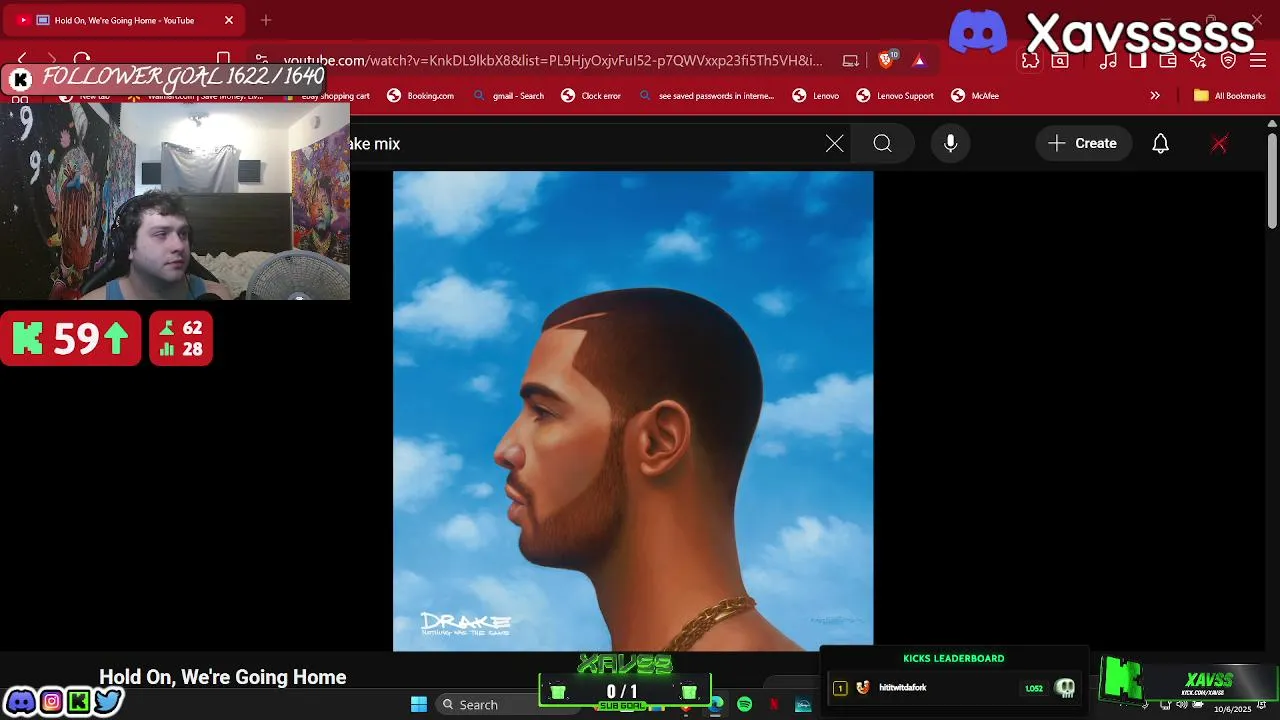This screenshot has width=1280, height=720.
Task: Select the Hold On, We're Going Home tab
Action: click(126, 20)
